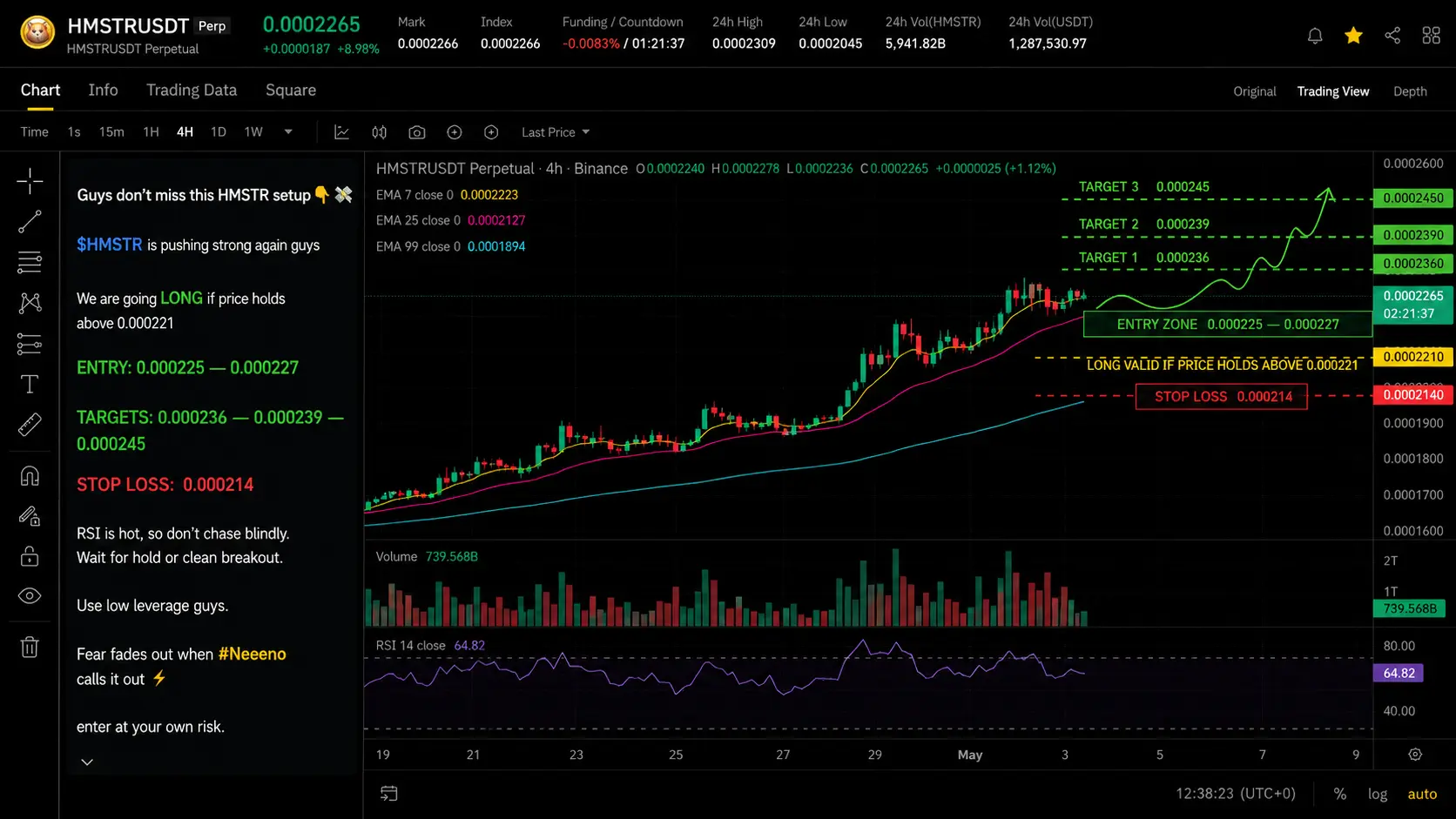1456x819 pixels.
Task: Select the 15m interval
Action: (111, 132)
